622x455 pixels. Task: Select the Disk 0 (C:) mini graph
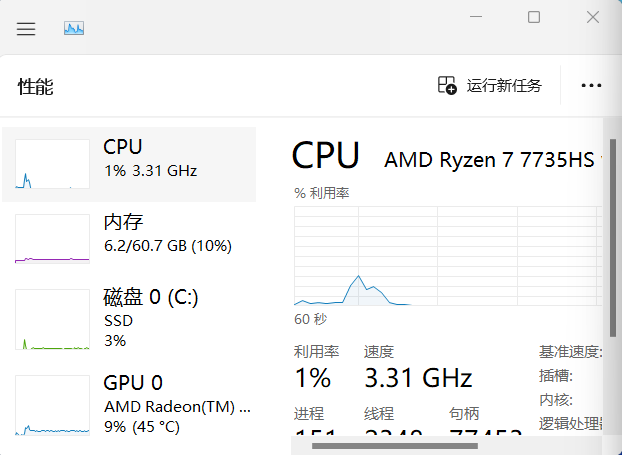click(x=52, y=319)
